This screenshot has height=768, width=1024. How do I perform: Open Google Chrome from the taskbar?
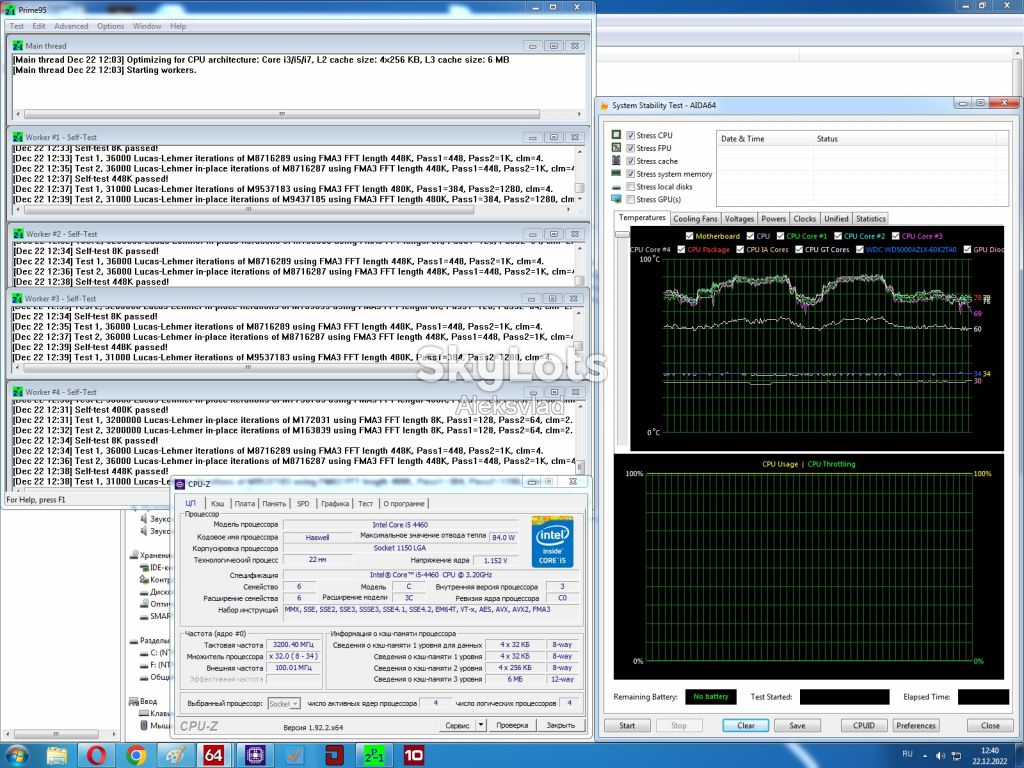tap(136, 755)
